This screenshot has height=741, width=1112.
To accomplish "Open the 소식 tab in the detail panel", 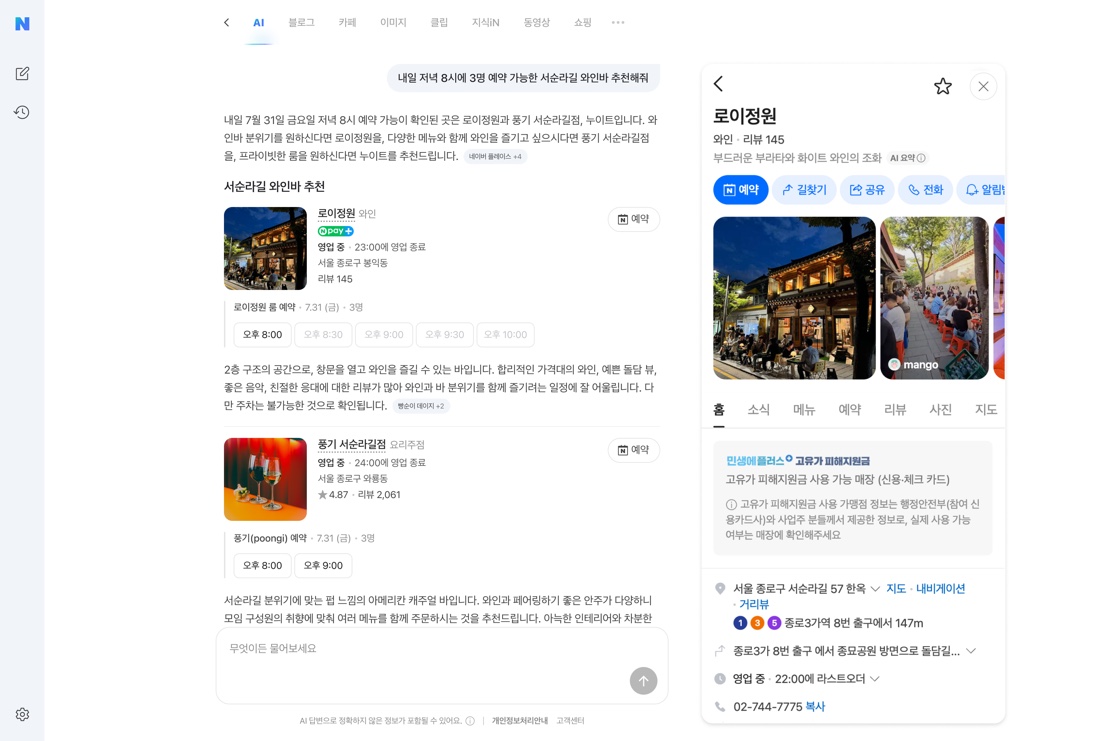I will click(758, 409).
